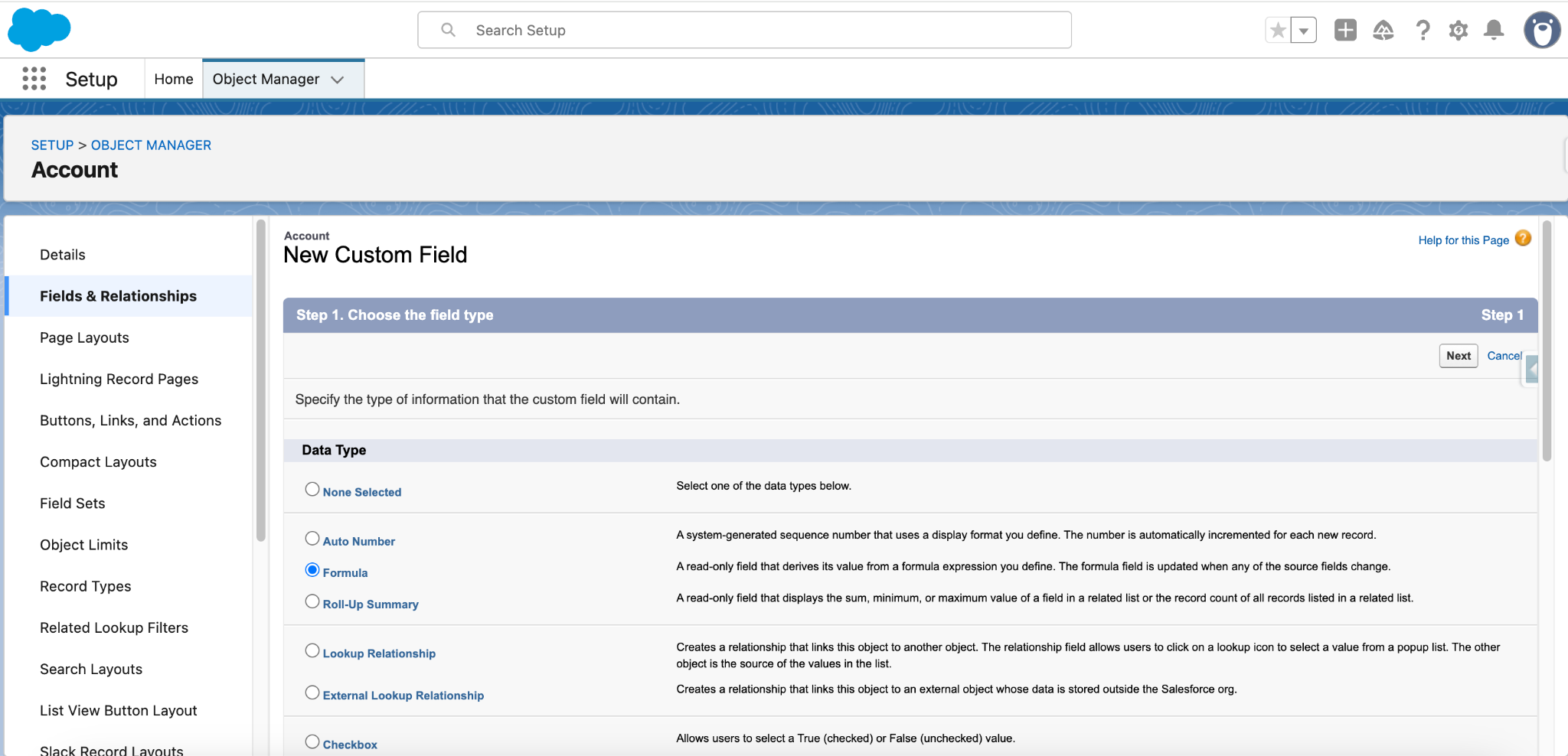Open the user profile avatar
1568x756 pixels.
[1542, 30]
